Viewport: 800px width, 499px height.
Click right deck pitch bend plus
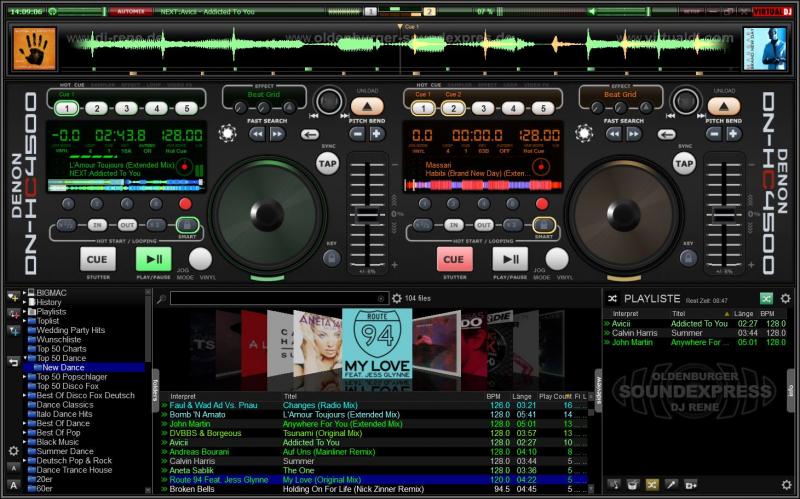[734, 134]
